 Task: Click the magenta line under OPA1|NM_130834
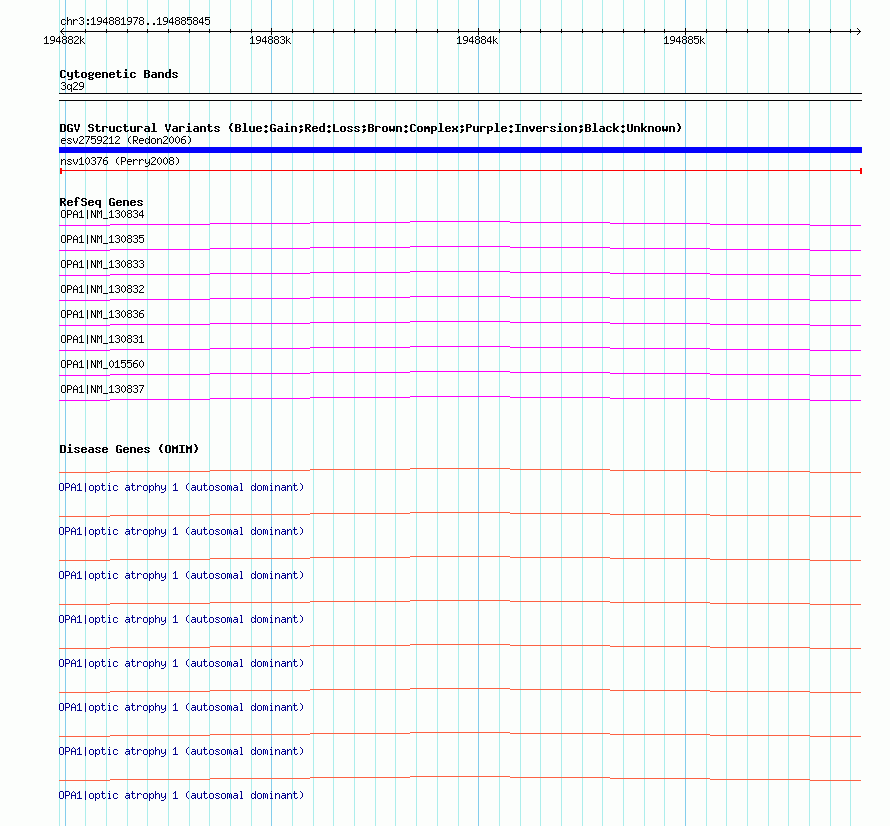[460, 222]
